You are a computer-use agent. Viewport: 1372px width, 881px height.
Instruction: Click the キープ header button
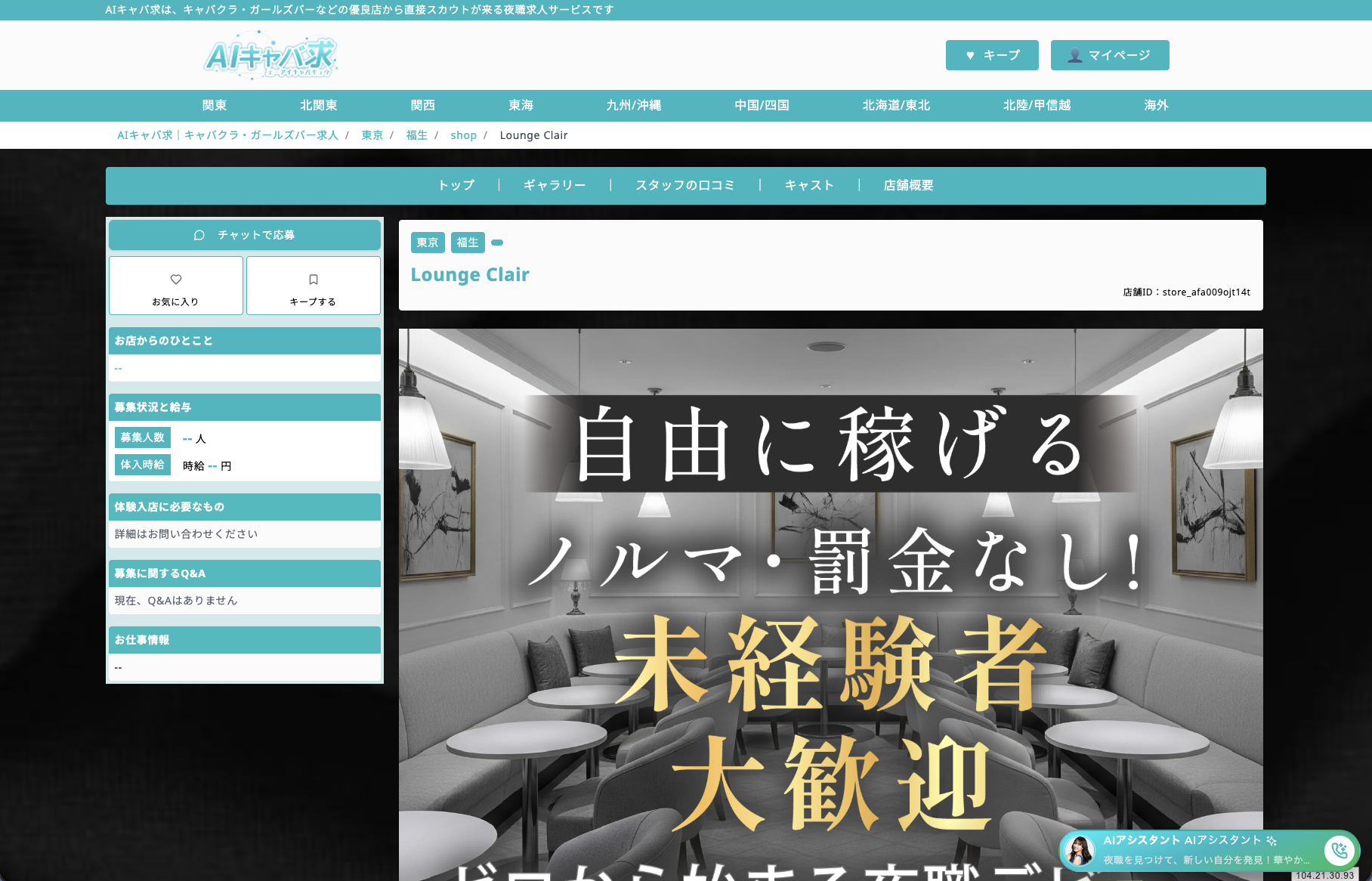coord(992,55)
